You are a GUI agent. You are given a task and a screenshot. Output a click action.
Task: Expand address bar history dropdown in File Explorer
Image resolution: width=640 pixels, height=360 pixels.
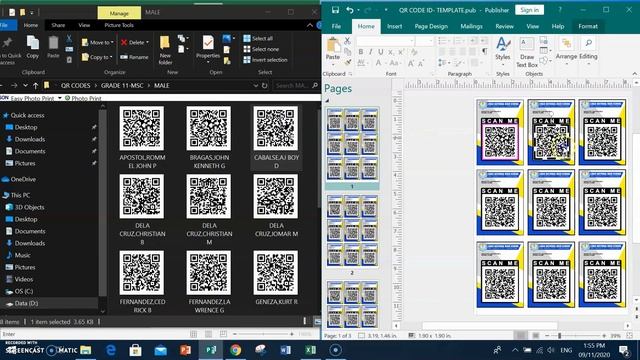pyautogui.click(x=256, y=86)
